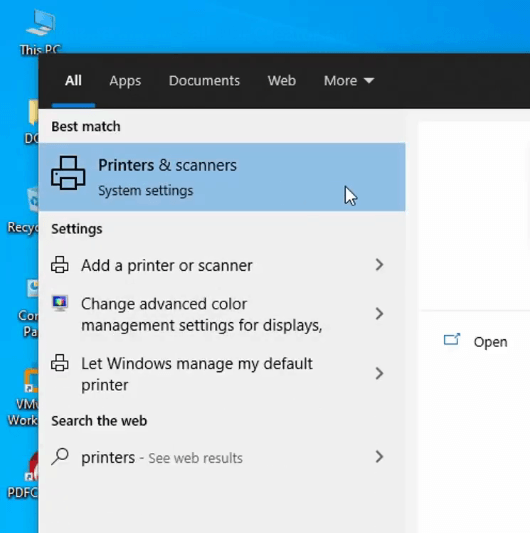Viewport: 530px width, 533px height.
Task: Open Printers & scanners best match result
Action: (222, 177)
